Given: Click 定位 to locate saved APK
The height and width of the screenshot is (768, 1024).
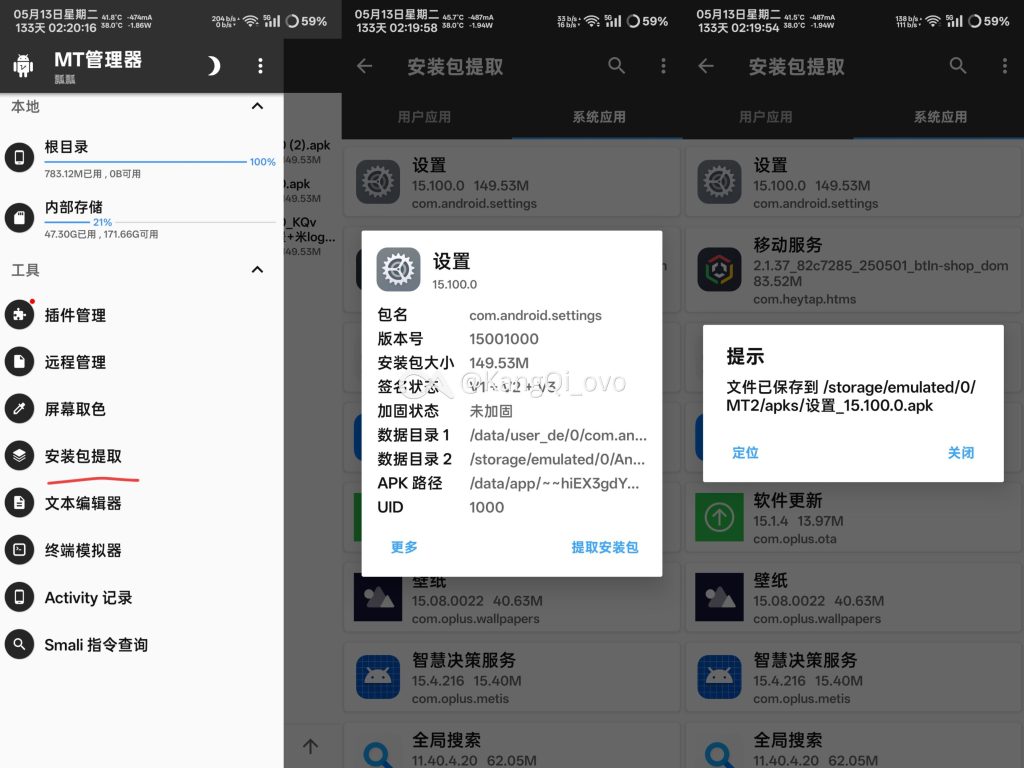Looking at the screenshot, I should pyautogui.click(x=745, y=453).
